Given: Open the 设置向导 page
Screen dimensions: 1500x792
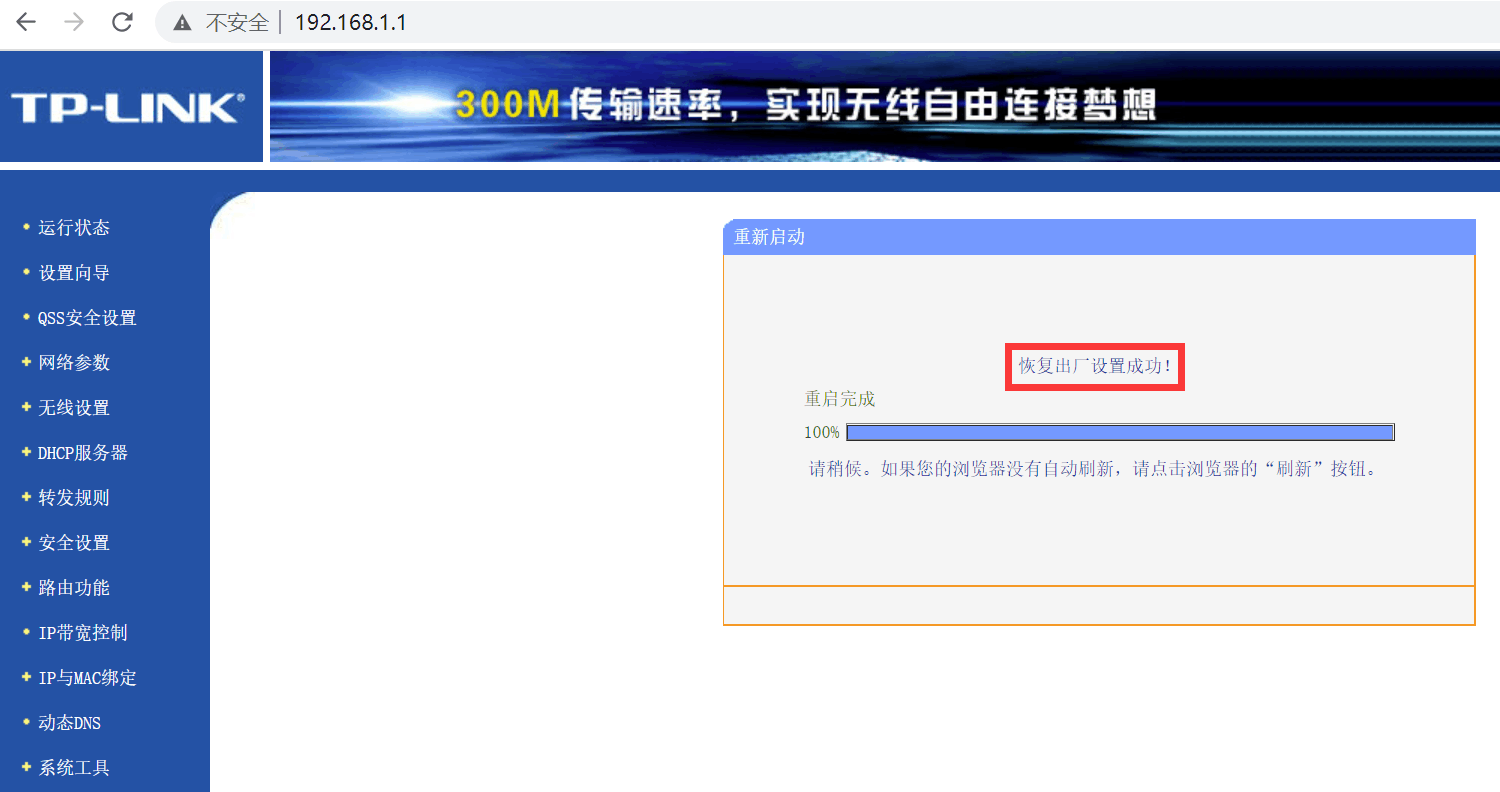Looking at the screenshot, I should coord(72,272).
